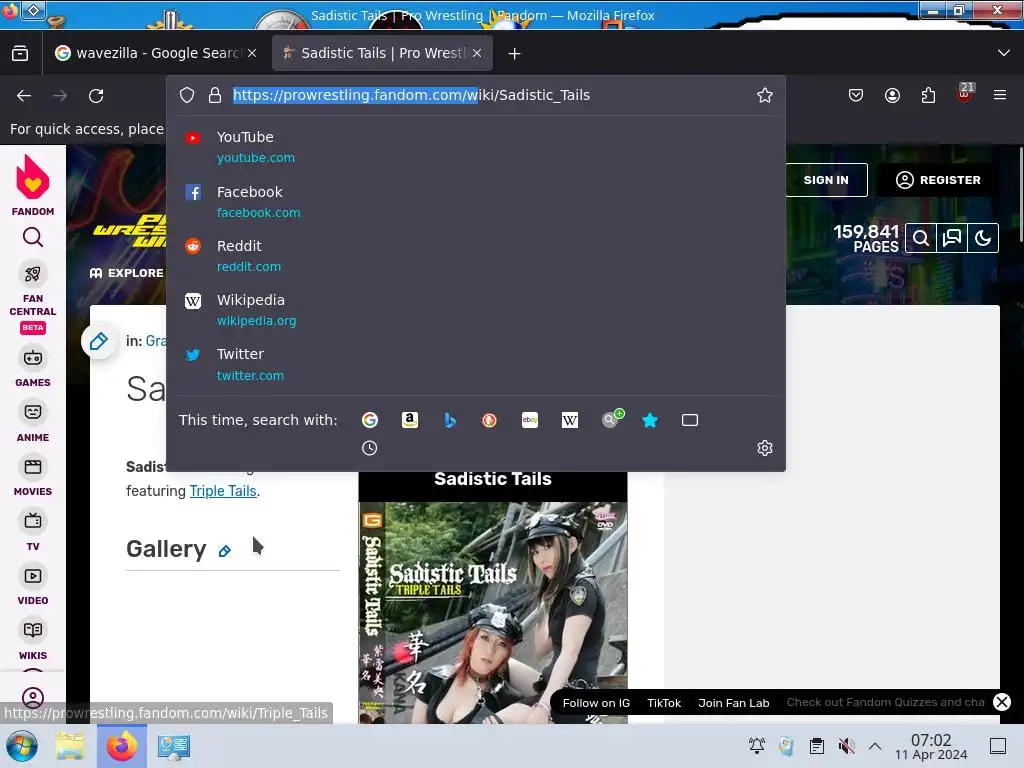This screenshot has height=768, width=1024.
Task: Open Wikis in Fandom sidebar
Action: 33,640
